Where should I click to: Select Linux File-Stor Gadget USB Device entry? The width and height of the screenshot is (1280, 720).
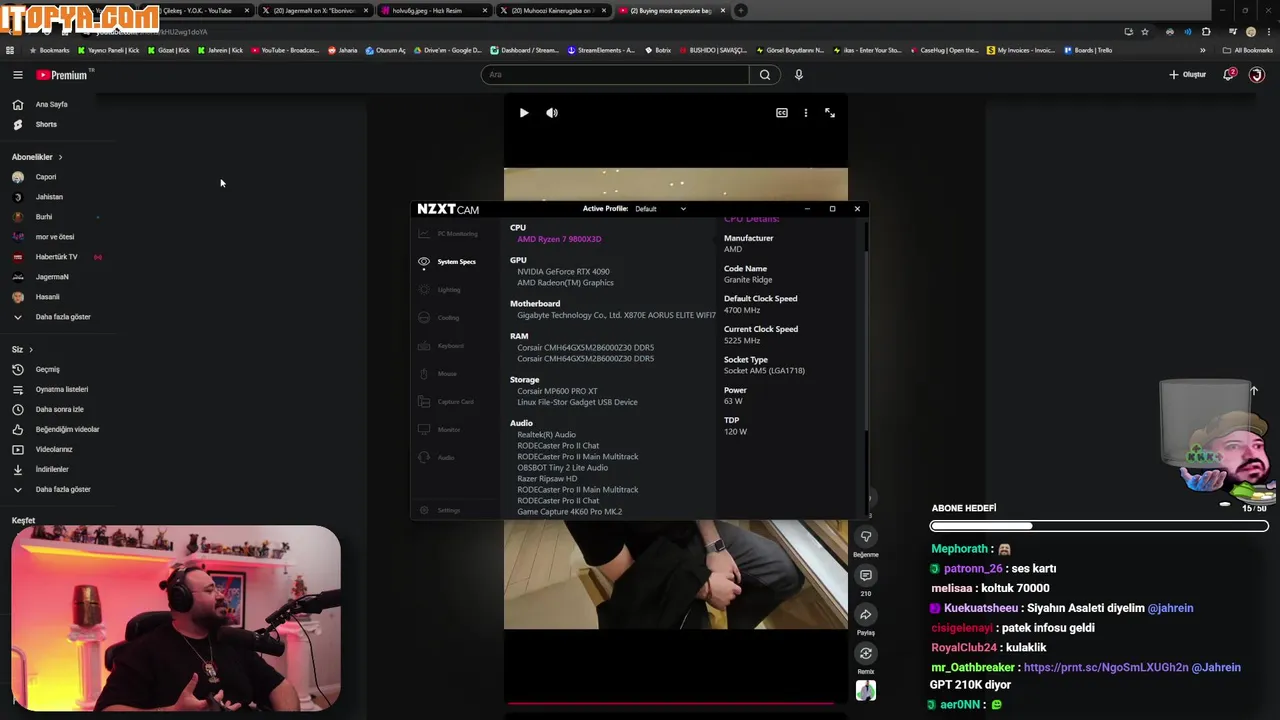577,402
